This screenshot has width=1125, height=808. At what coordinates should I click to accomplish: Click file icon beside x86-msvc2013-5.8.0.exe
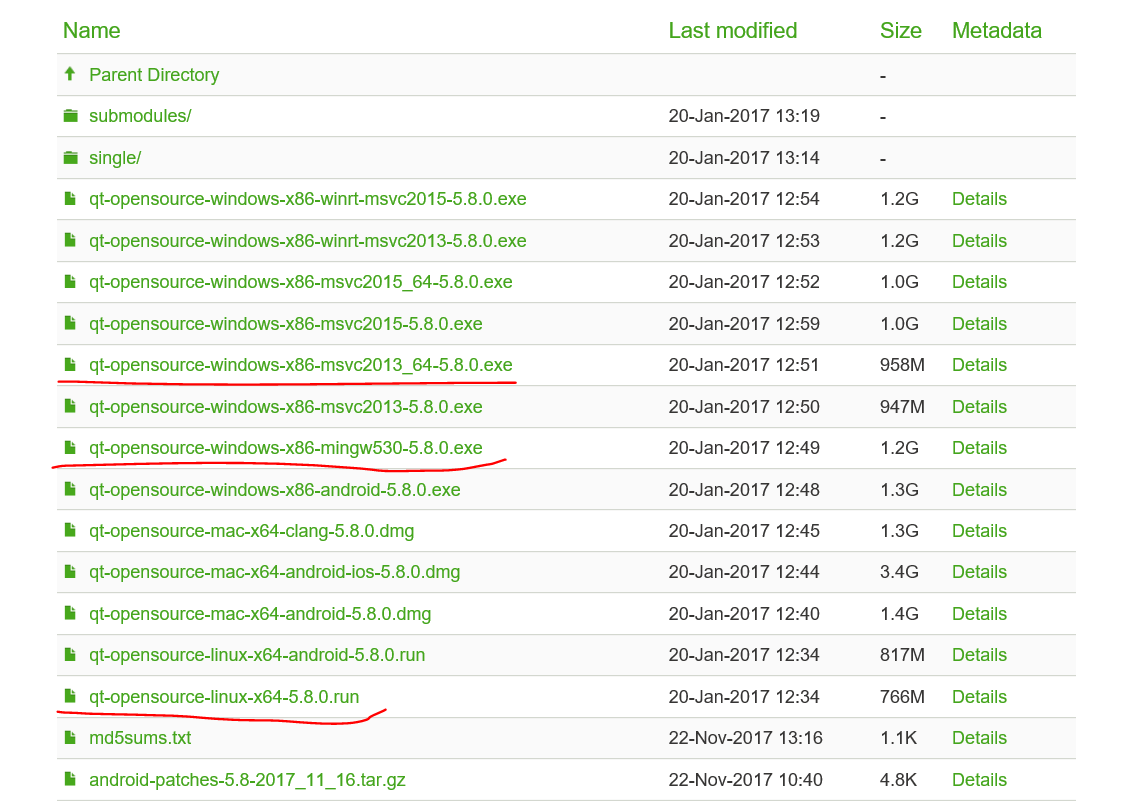[x=70, y=406]
